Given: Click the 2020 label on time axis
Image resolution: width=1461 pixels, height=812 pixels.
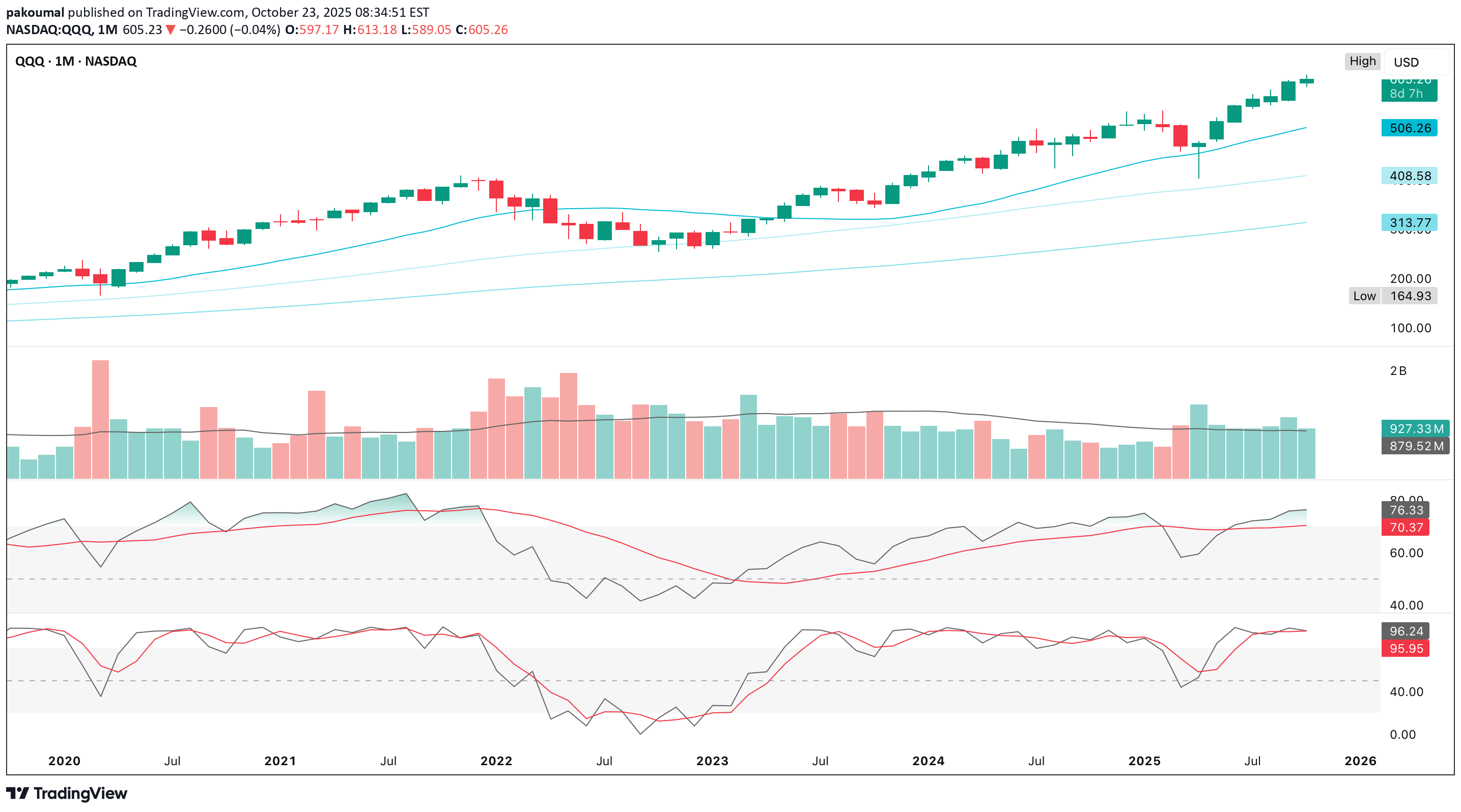Looking at the screenshot, I should 64,761.
